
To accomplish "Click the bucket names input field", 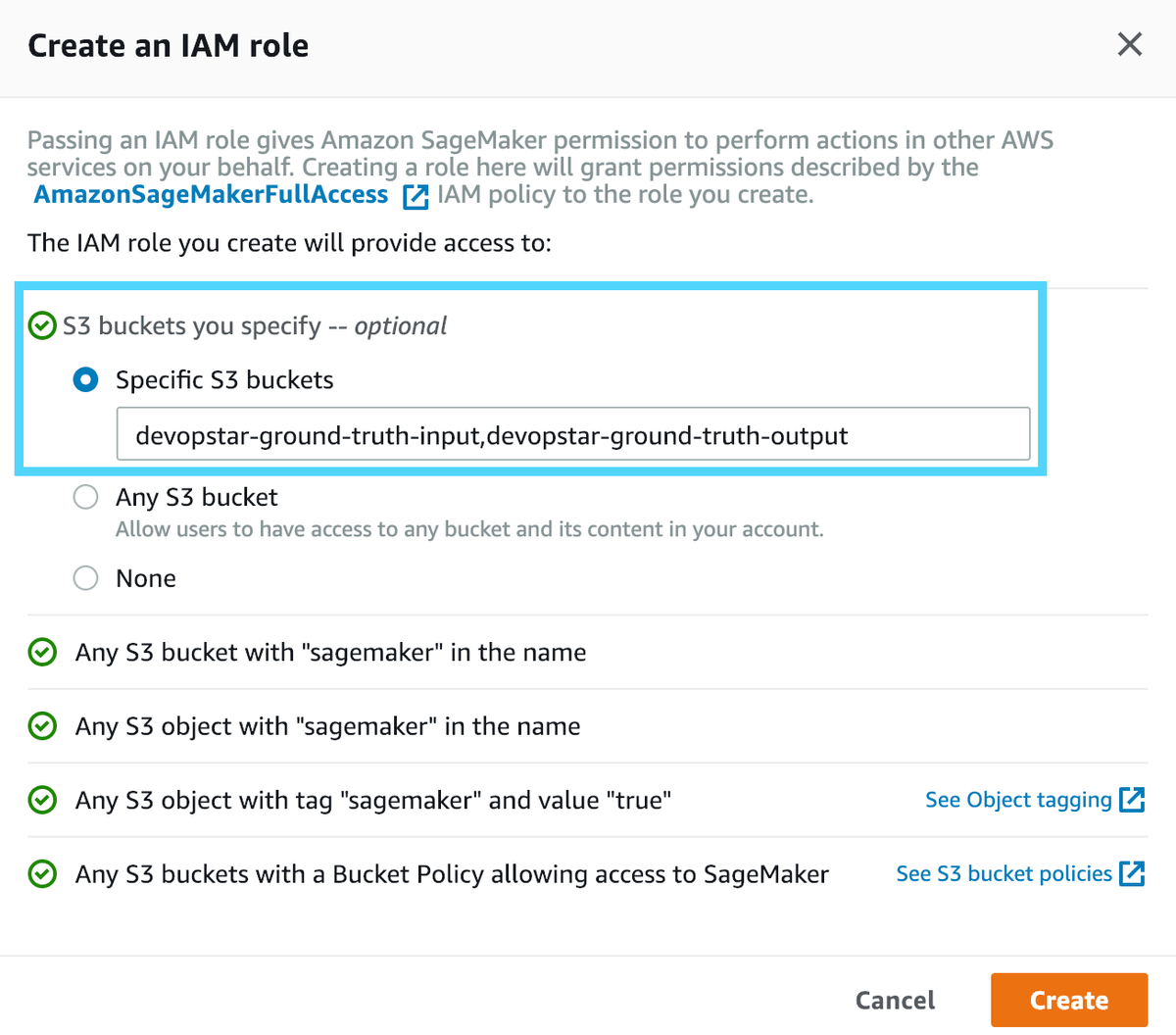I will [573, 434].
